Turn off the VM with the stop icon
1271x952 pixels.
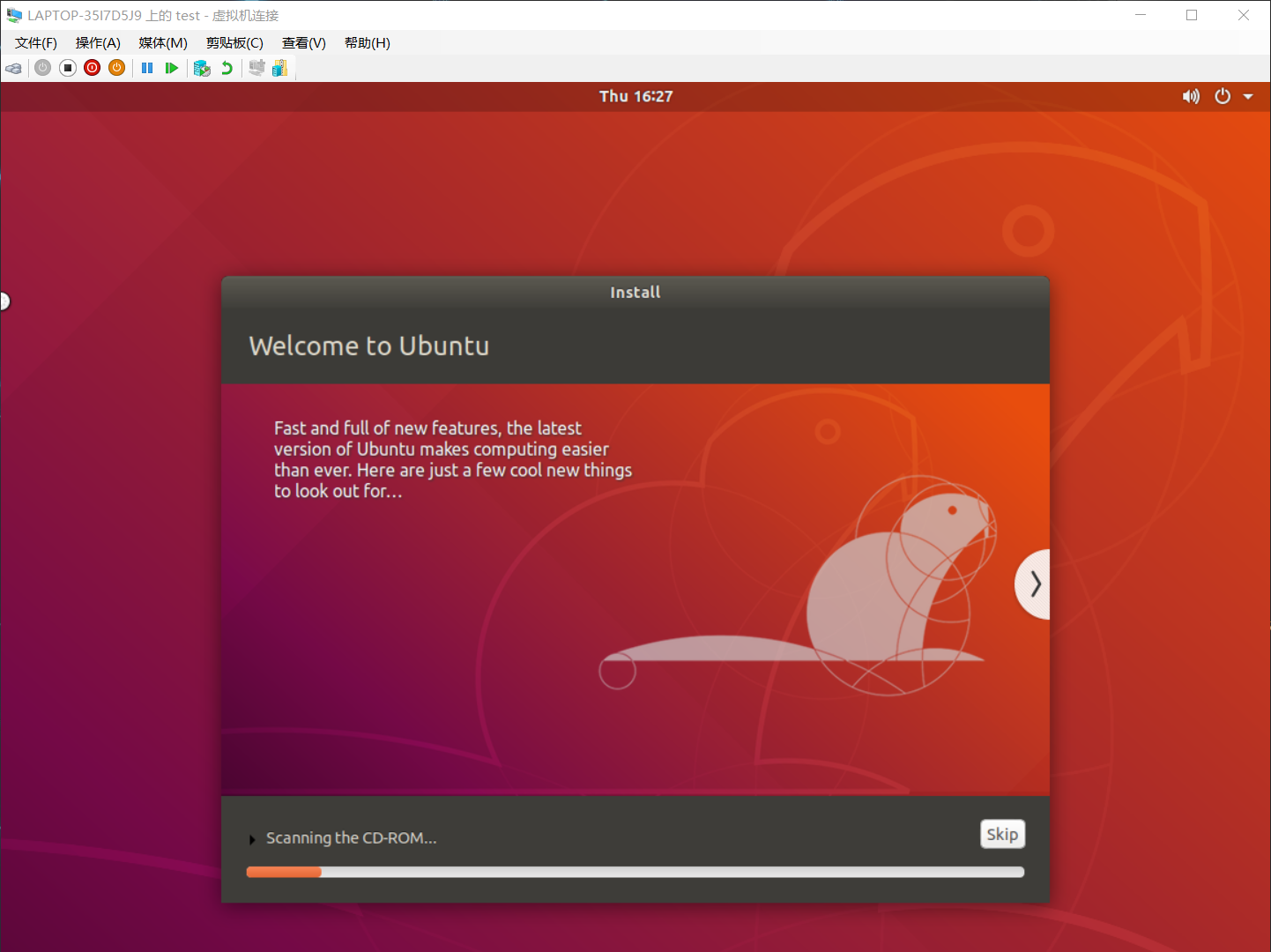(x=68, y=68)
